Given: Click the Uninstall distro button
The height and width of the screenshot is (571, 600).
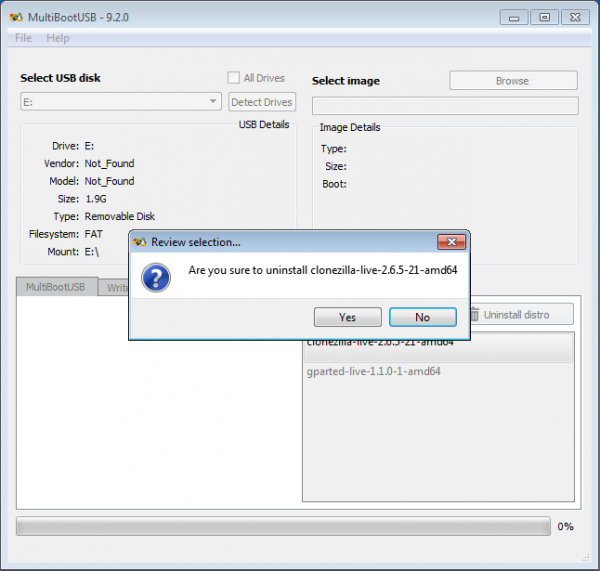Looking at the screenshot, I should 522,315.
